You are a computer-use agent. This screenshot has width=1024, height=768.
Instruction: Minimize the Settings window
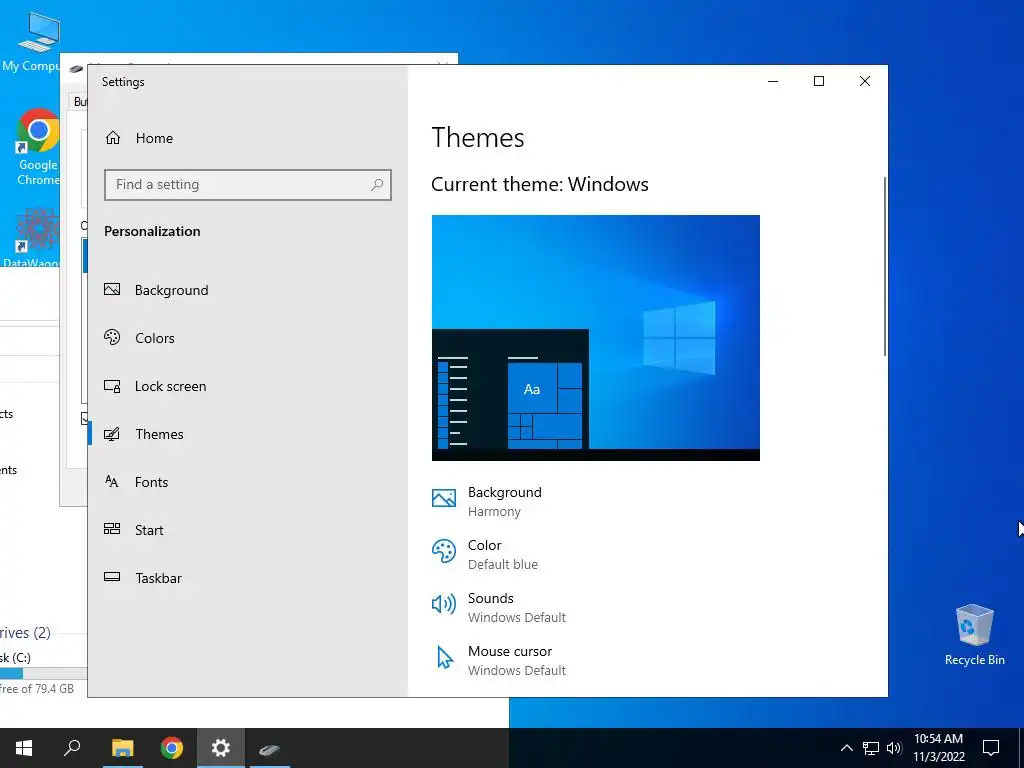point(773,81)
